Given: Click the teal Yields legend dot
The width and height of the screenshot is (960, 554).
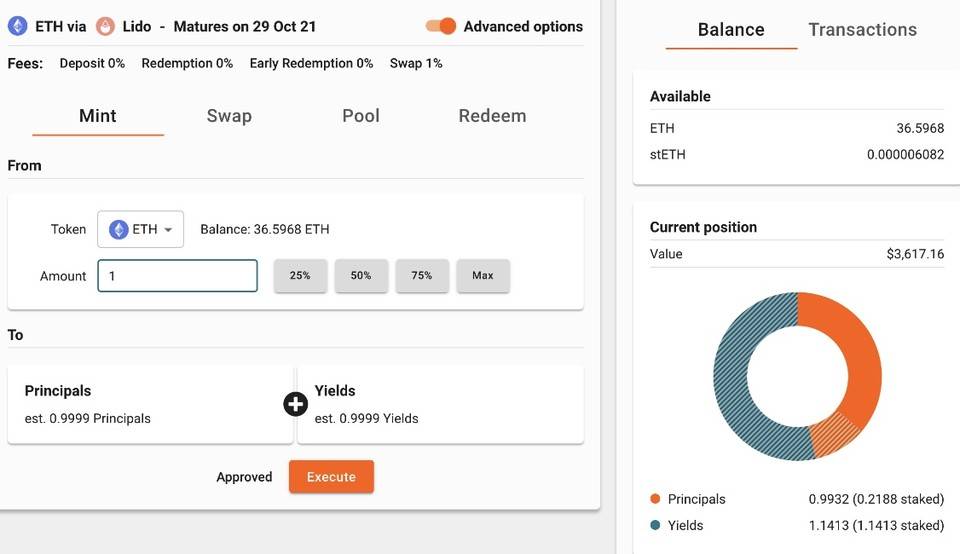Looking at the screenshot, I should (x=655, y=525).
